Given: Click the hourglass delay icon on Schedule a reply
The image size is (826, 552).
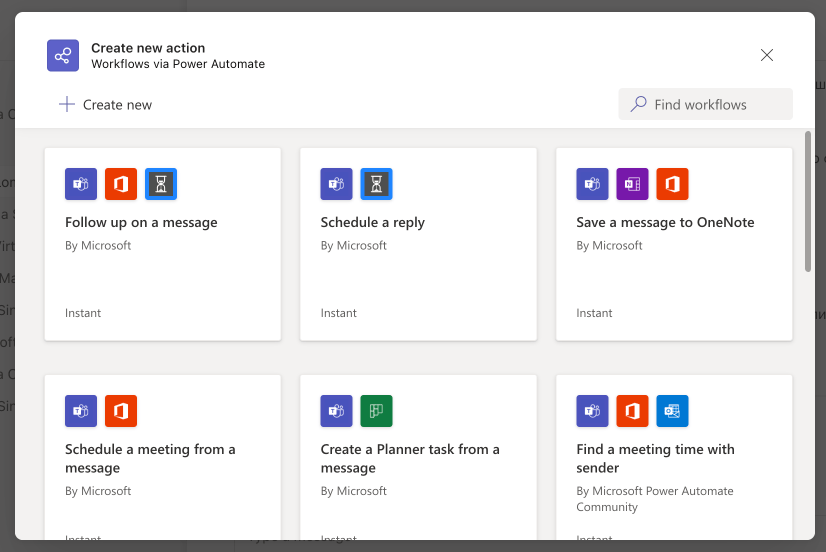Looking at the screenshot, I should click(x=376, y=184).
